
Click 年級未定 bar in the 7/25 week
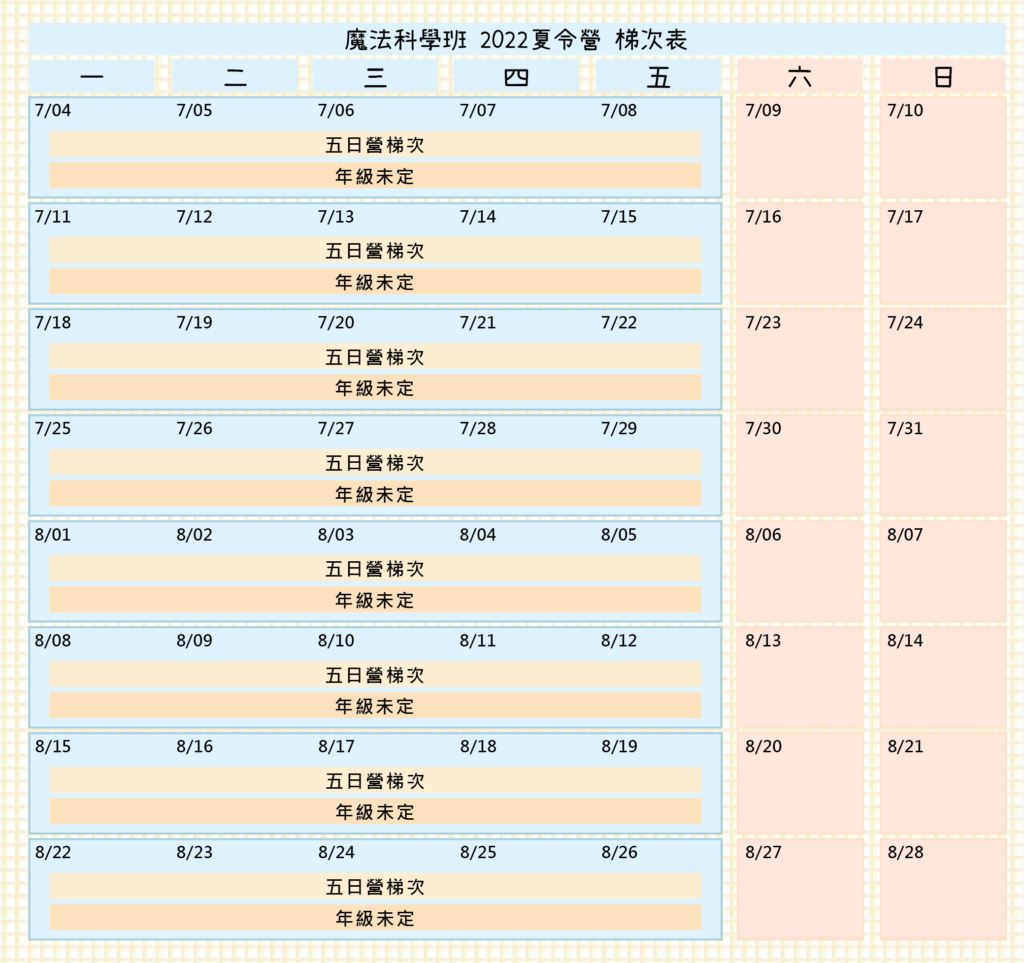point(376,494)
